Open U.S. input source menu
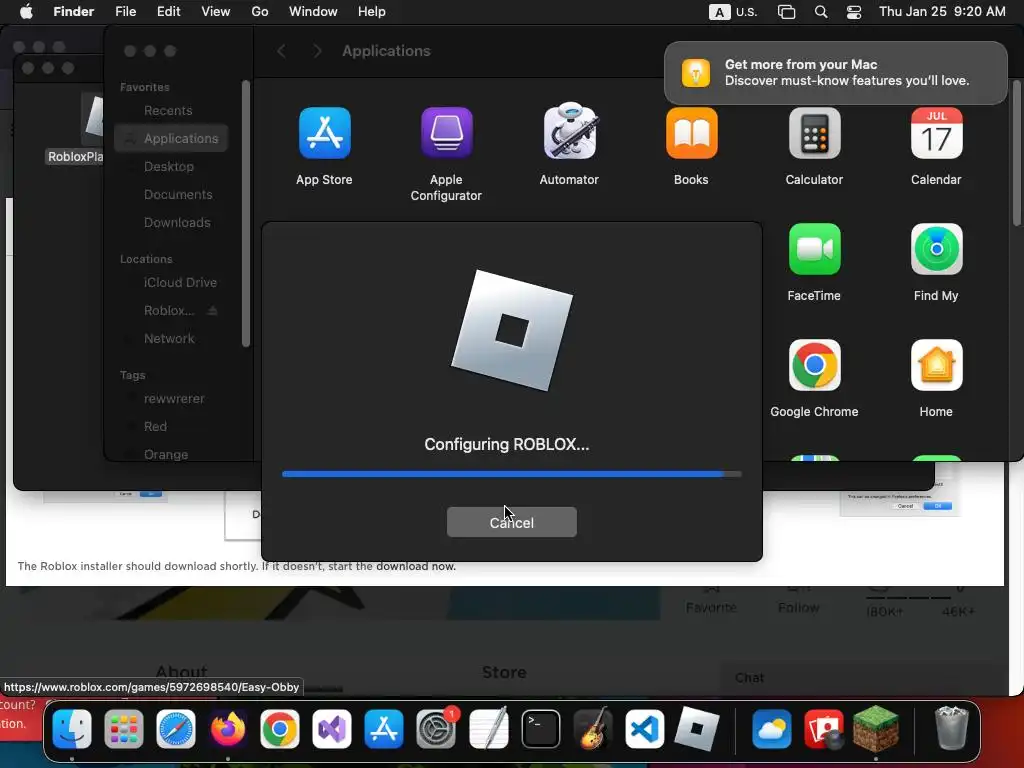The image size is (1024, 768). [733, 12]
